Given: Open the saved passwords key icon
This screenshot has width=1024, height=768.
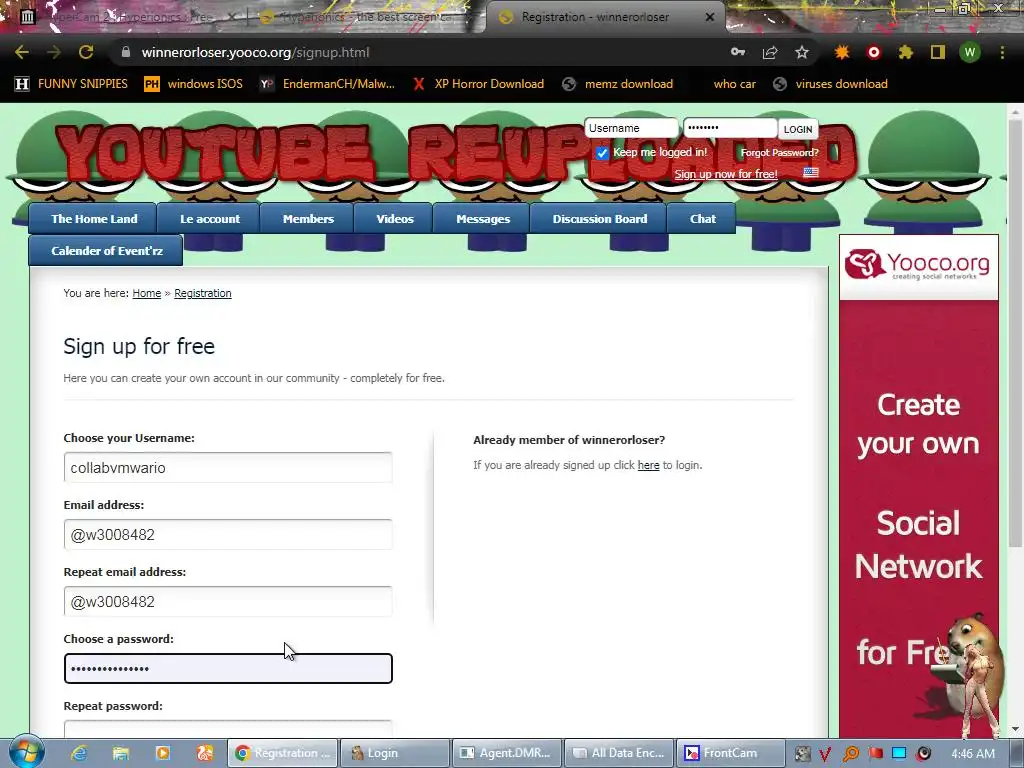Looking at the screenshot, I should click(x=738, y=52).
